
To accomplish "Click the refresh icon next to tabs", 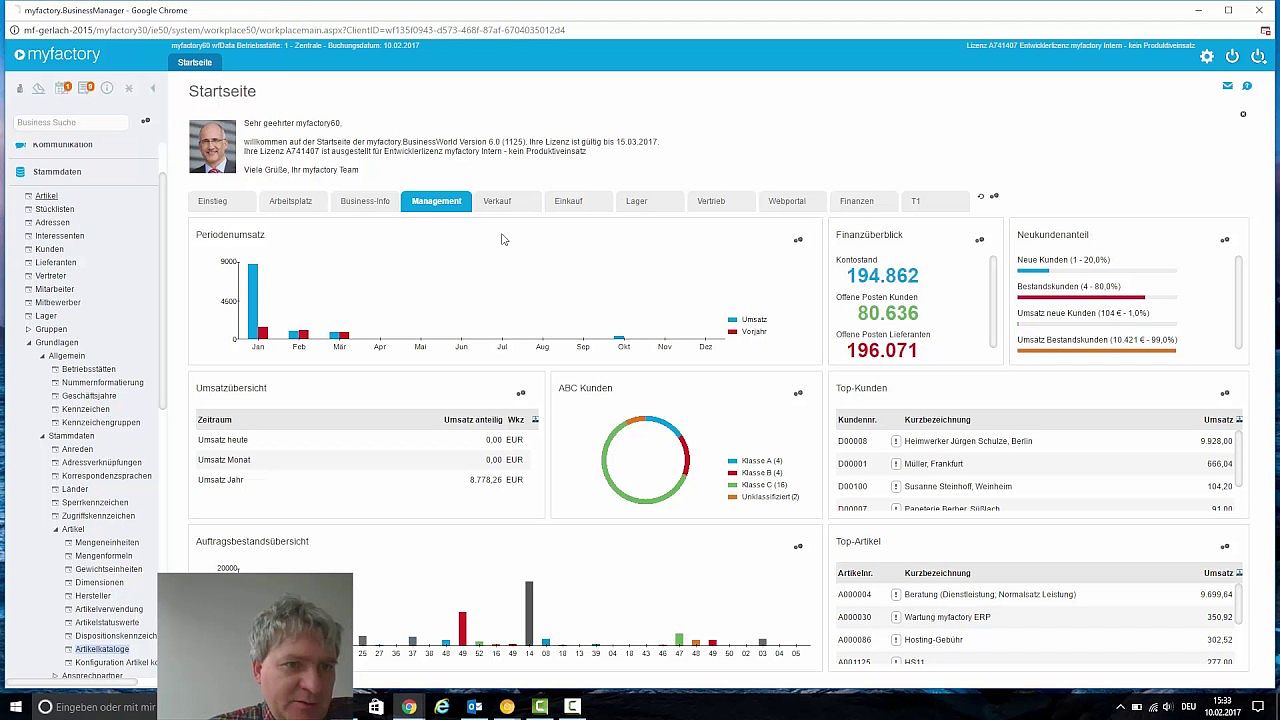I will 981,196.
